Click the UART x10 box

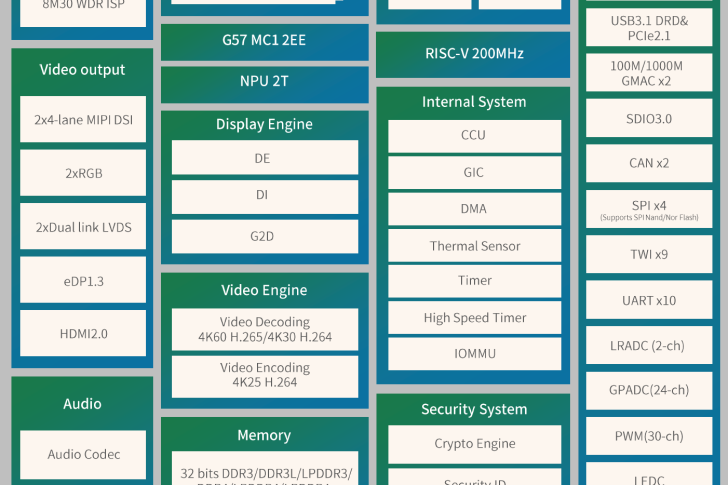(649, 300)
